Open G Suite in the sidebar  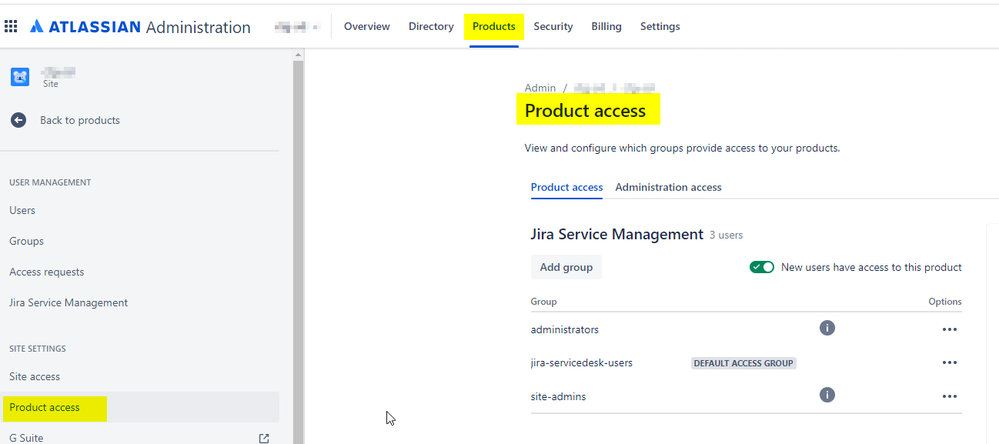tap(26, 438)
